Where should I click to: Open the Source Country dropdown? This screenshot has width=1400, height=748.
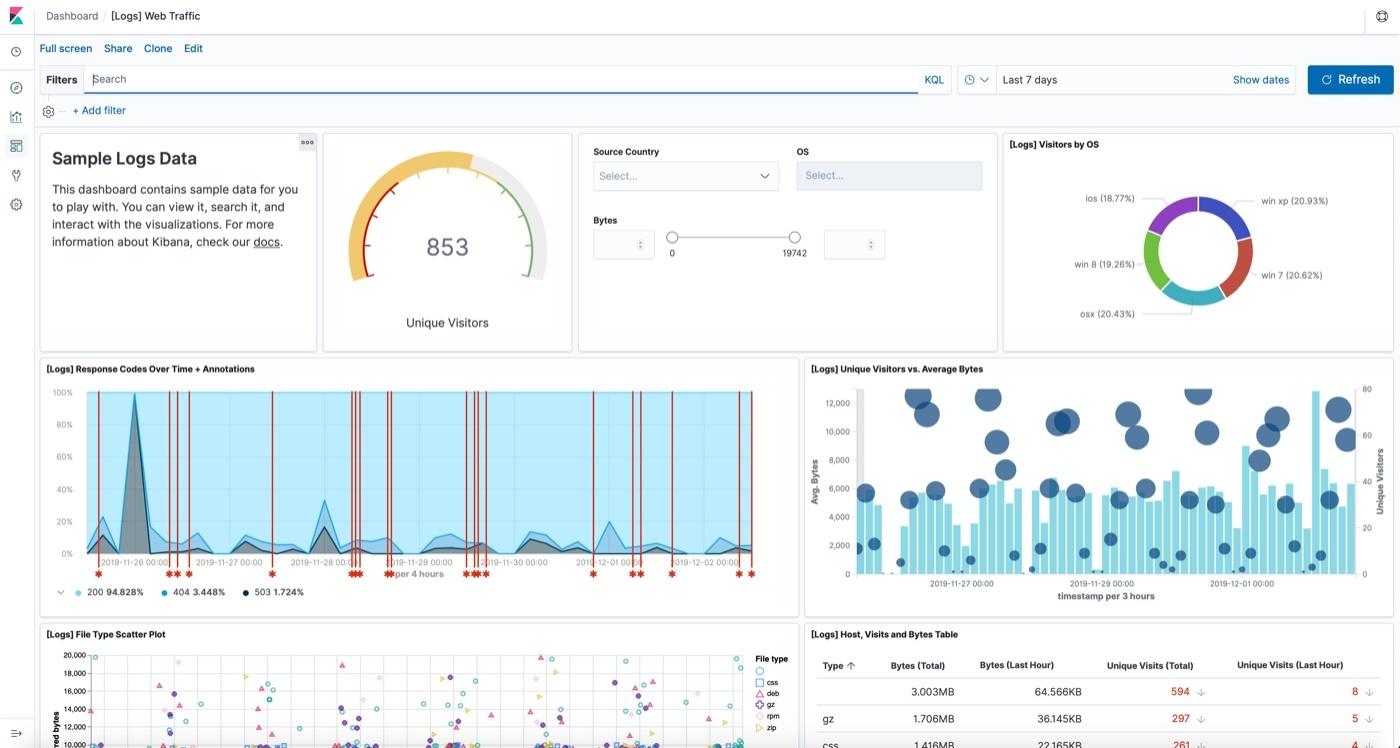coord(686,175)
